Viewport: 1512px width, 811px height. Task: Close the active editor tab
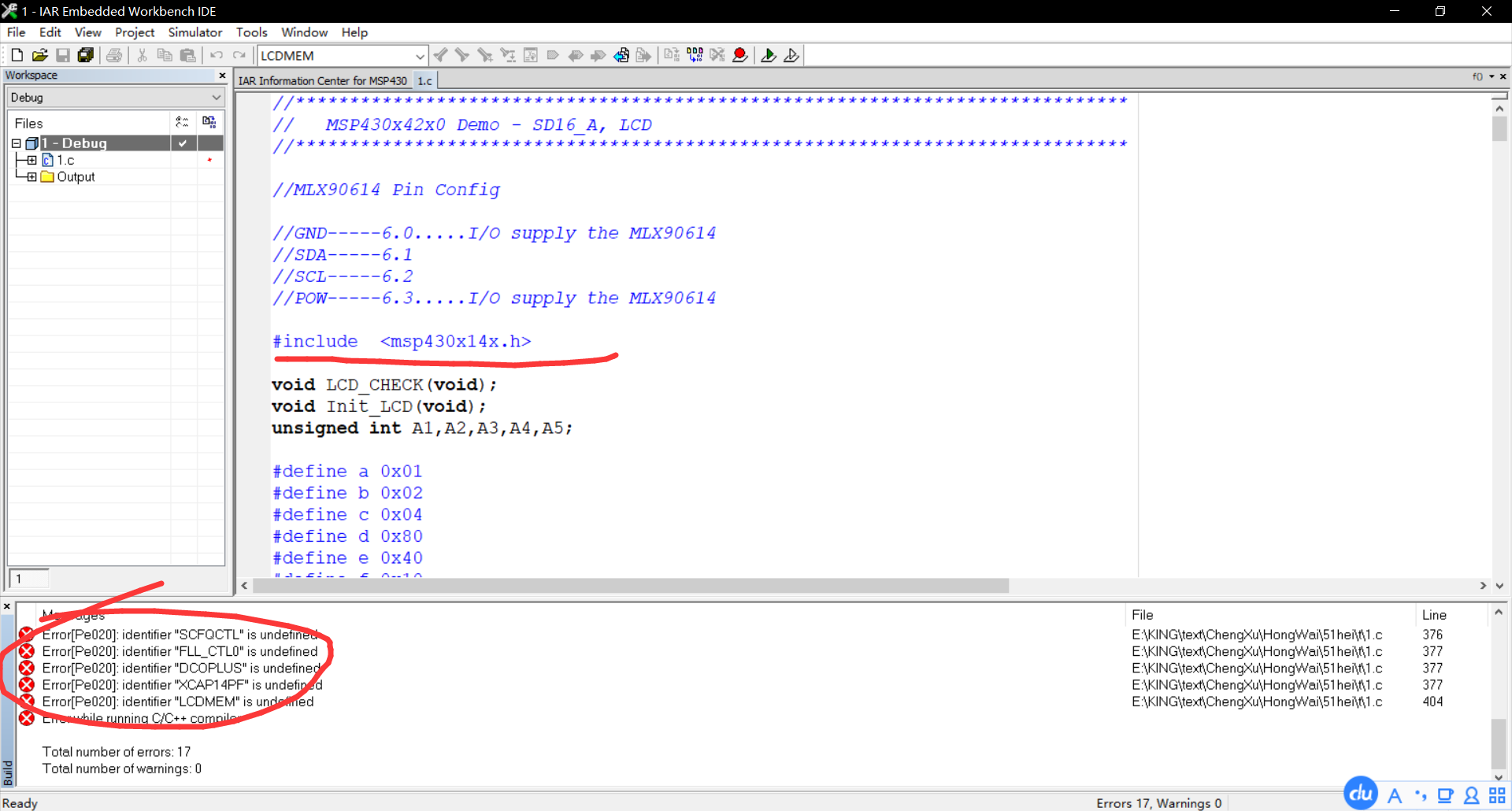[x=1503, y=76]
